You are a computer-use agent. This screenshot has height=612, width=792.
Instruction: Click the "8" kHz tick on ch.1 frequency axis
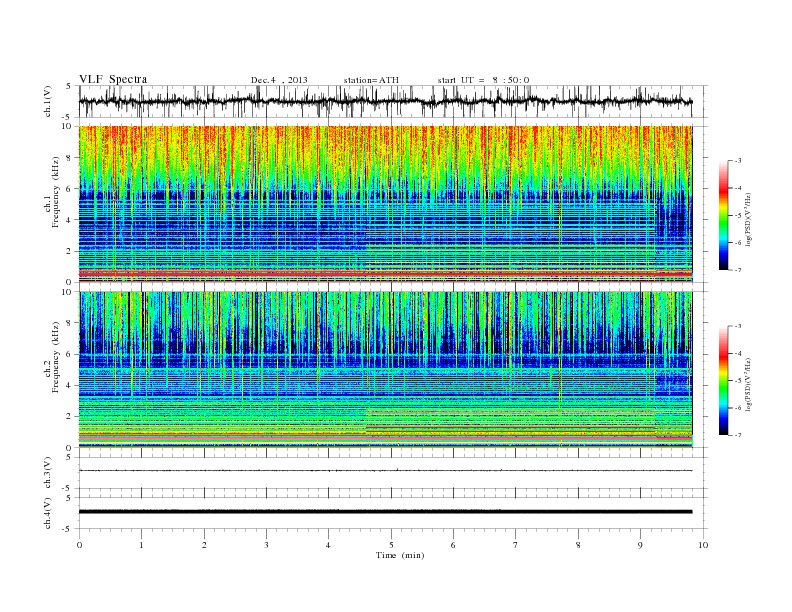pos(70,158)
